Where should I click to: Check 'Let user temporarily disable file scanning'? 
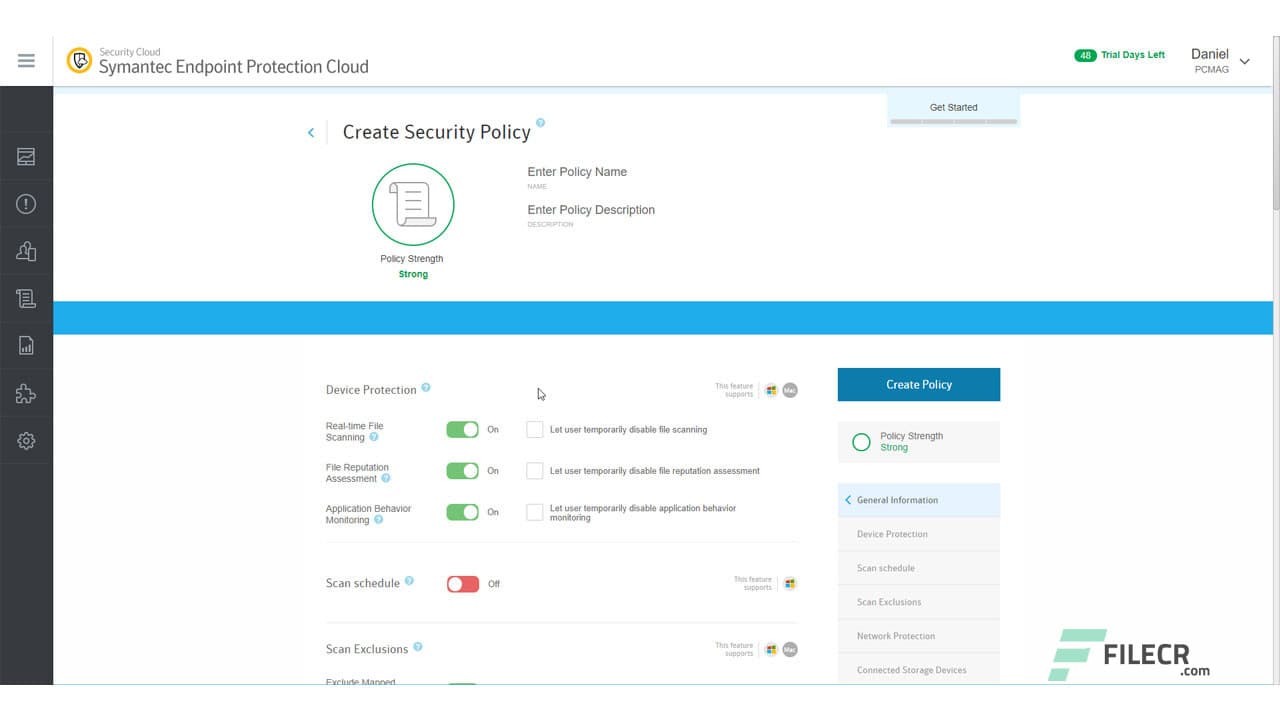(x=535, y=429)
